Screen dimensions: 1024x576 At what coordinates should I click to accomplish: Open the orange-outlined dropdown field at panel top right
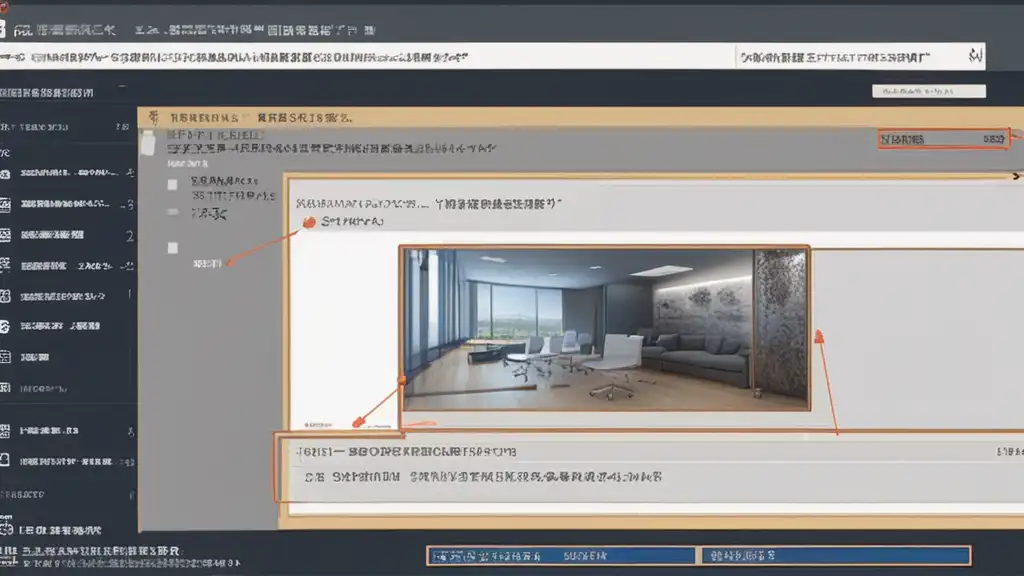942,140
